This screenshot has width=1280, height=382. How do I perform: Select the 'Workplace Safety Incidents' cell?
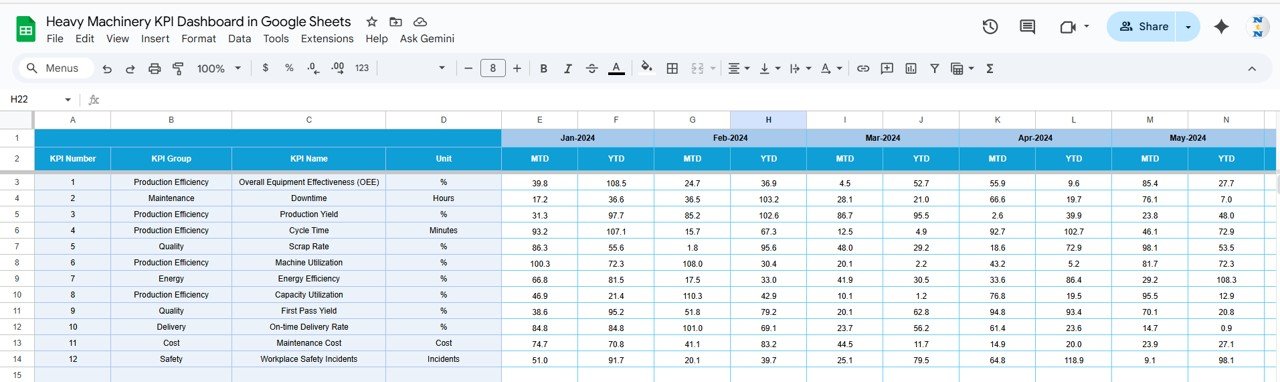[309, 359]
